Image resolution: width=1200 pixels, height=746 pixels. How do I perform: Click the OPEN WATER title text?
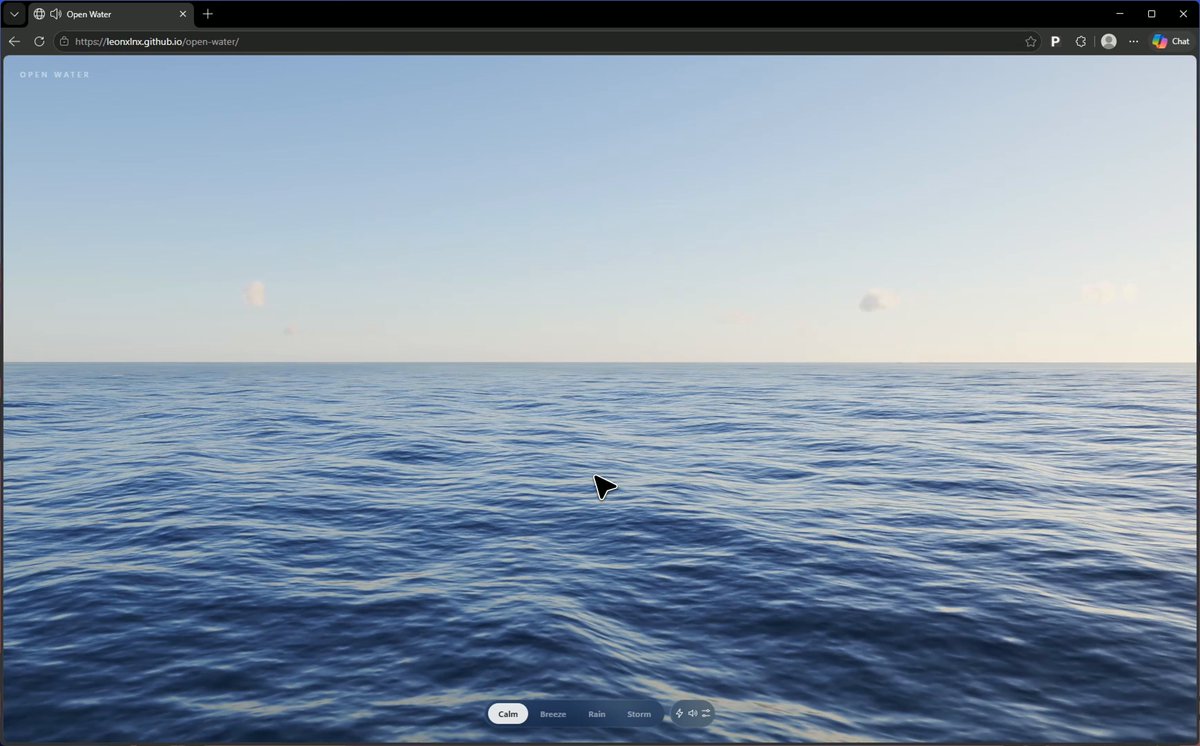coord(55,75)
